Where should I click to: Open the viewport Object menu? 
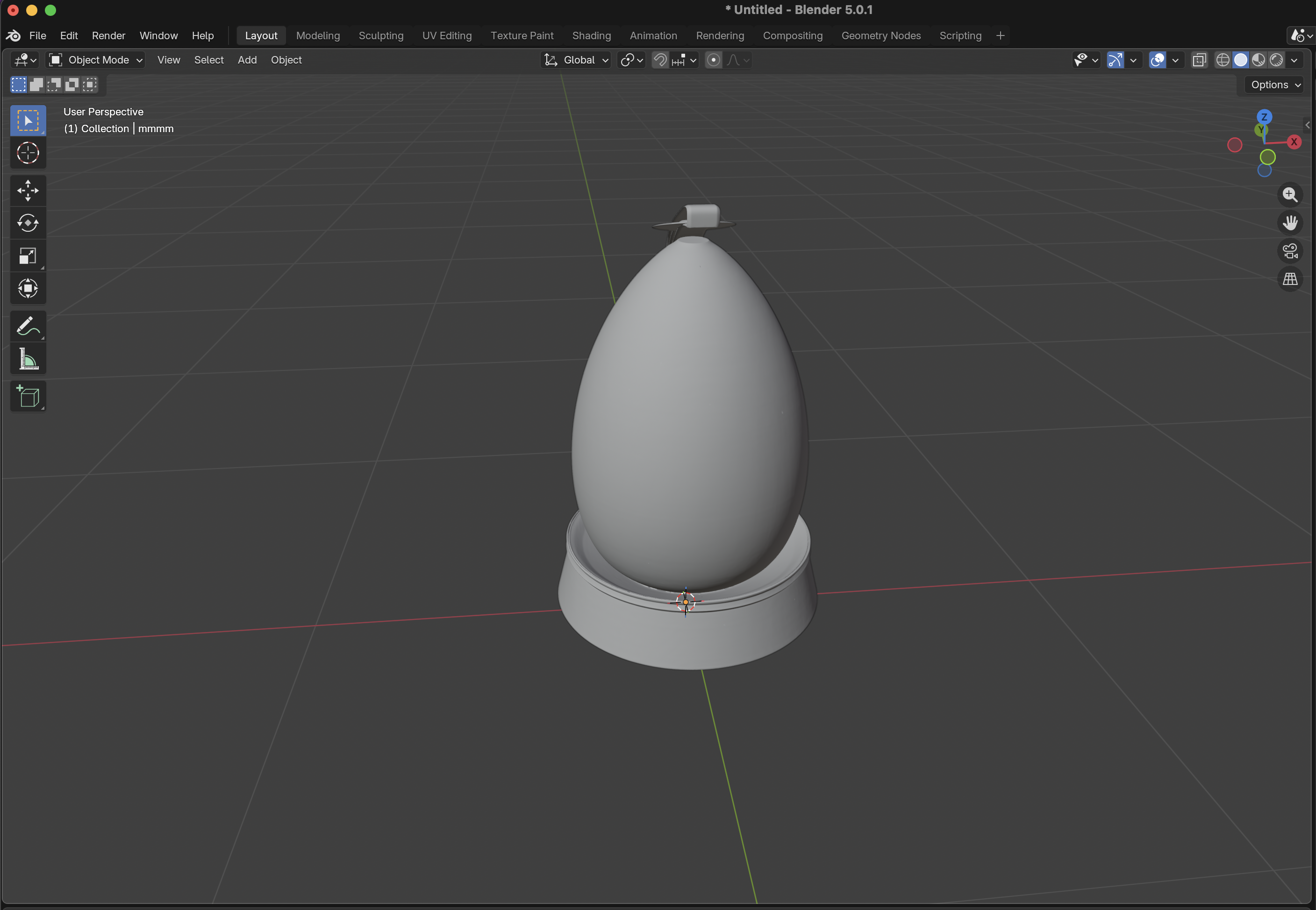286,60
